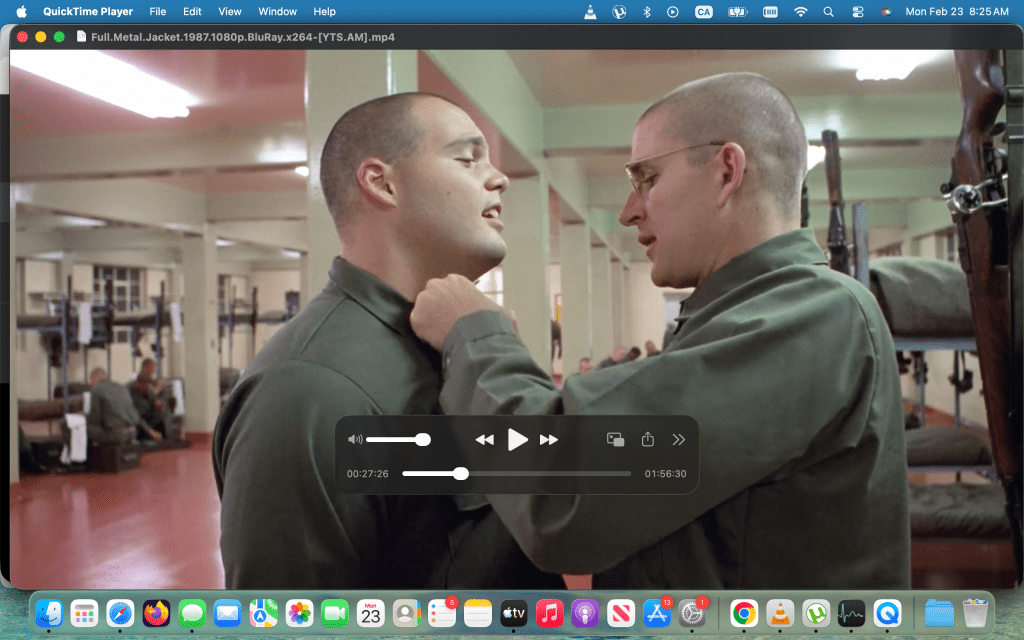Open the share menu in player controls
The height and width of the screenshot is (640, 1024).
coord(647,440)
